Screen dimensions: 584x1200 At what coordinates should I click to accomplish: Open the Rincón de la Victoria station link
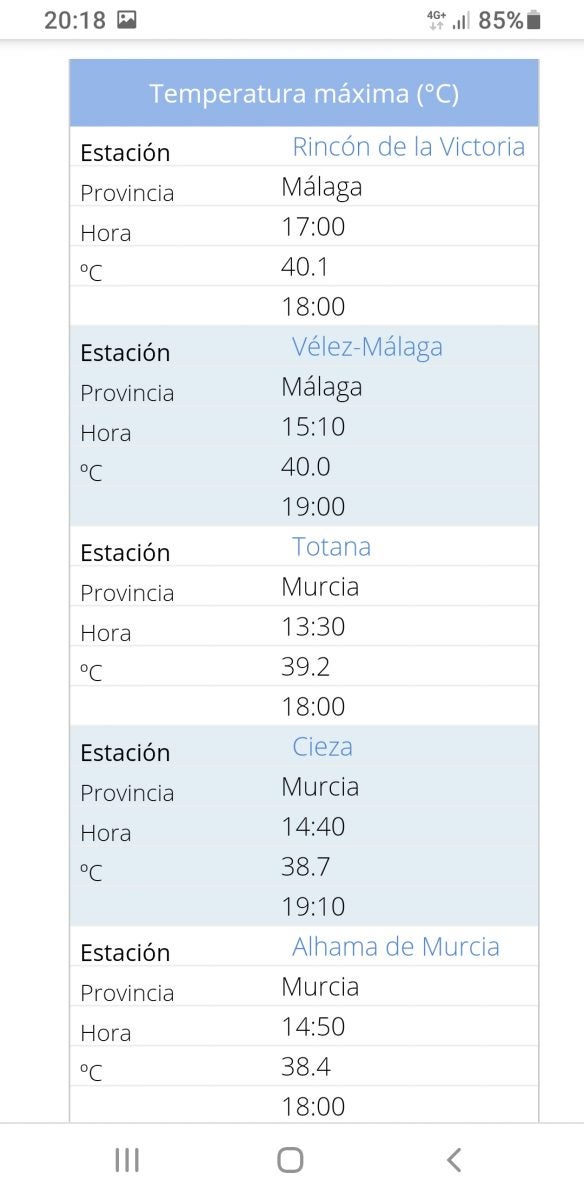[408, 147]
